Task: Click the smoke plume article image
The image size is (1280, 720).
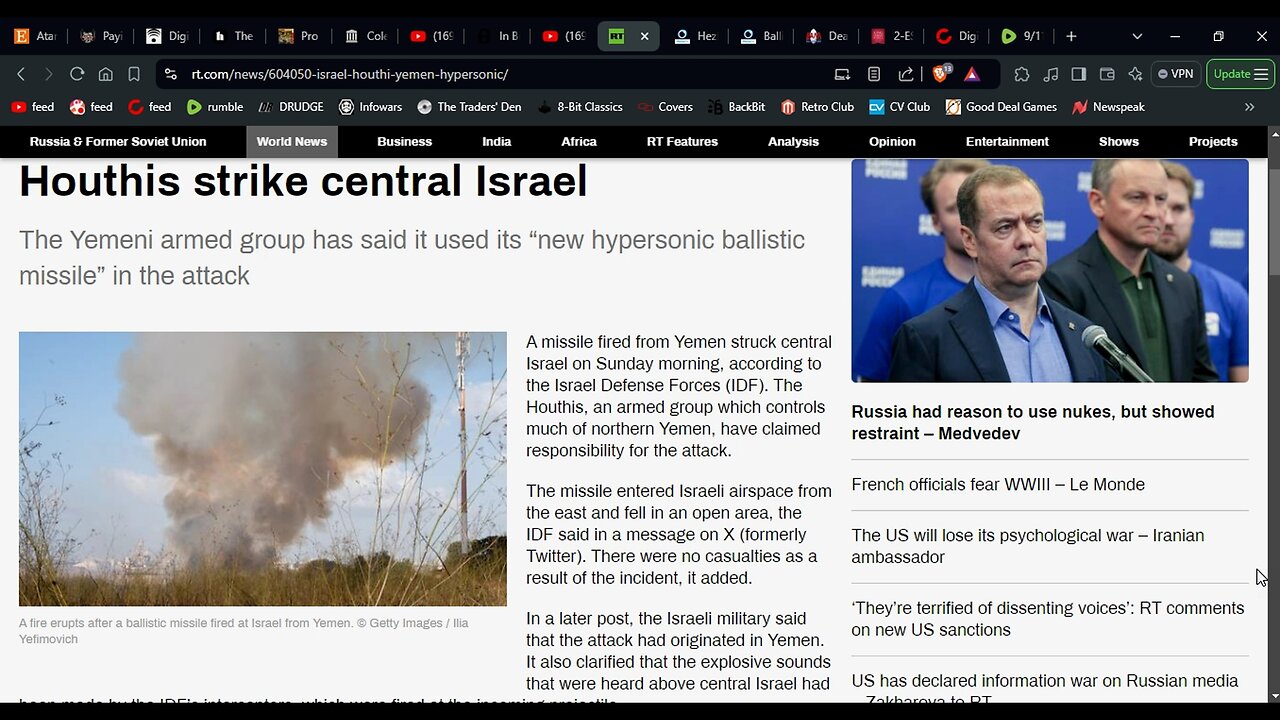Action: (263, 469)
